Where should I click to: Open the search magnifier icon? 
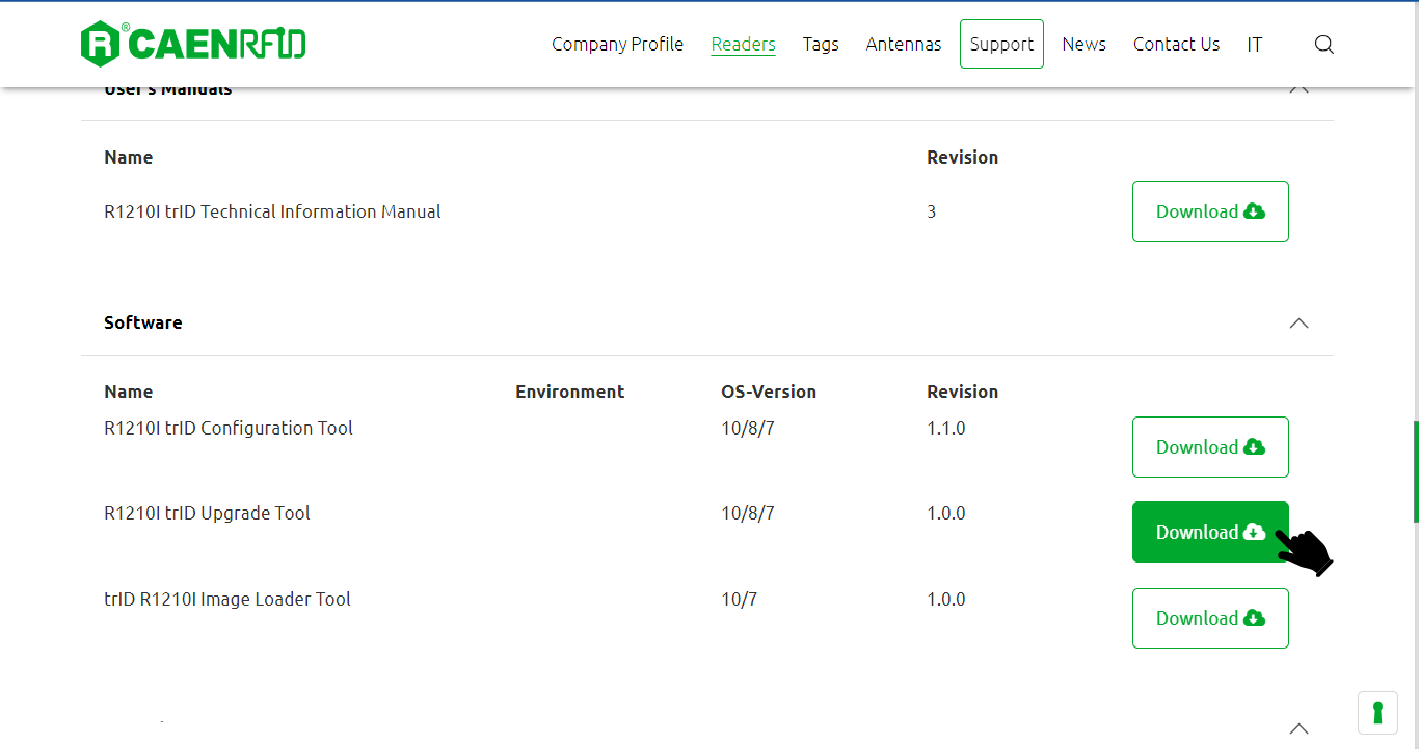point(1324,44)
